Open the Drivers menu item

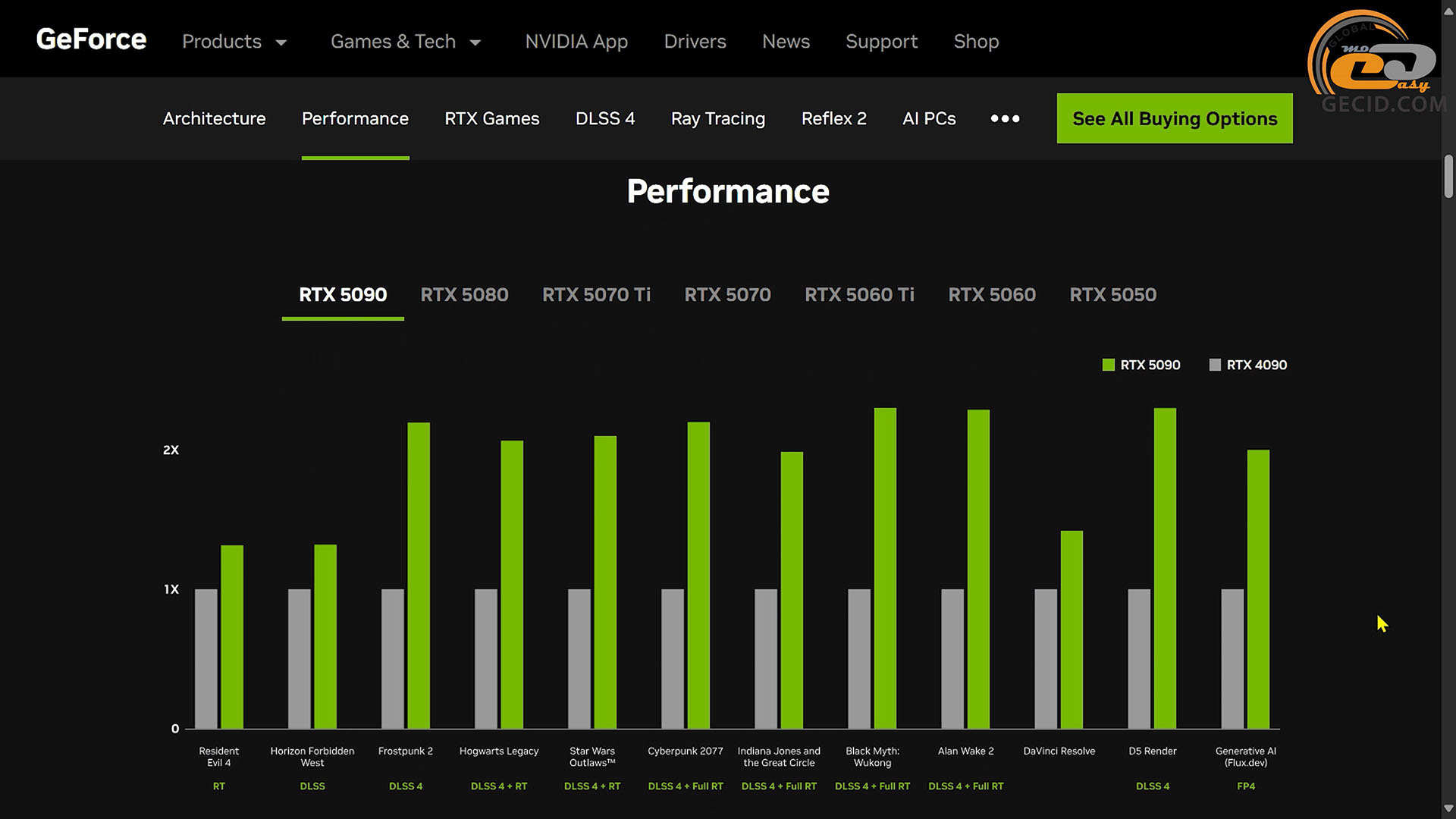[x=695, y=42]
